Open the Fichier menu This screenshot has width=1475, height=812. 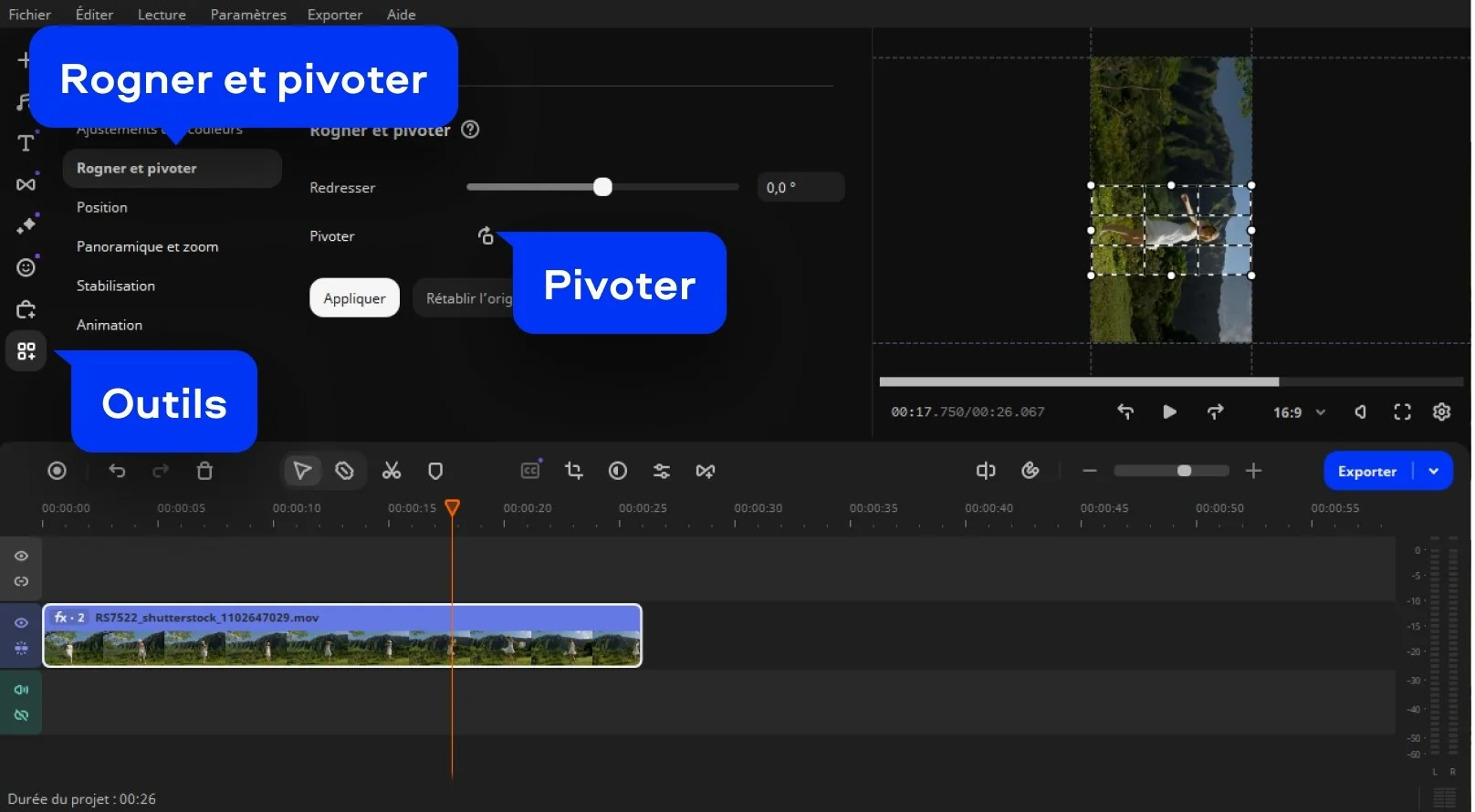click(x=29, y=15)
